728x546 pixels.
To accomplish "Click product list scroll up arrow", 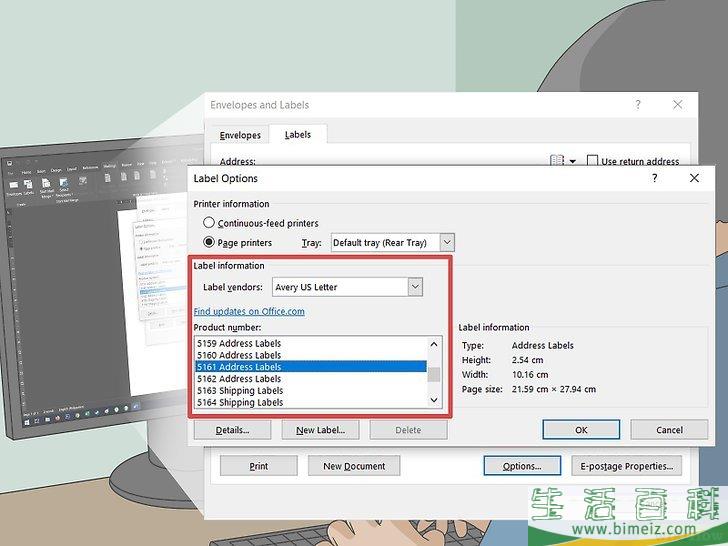I will tap(434, 344).
